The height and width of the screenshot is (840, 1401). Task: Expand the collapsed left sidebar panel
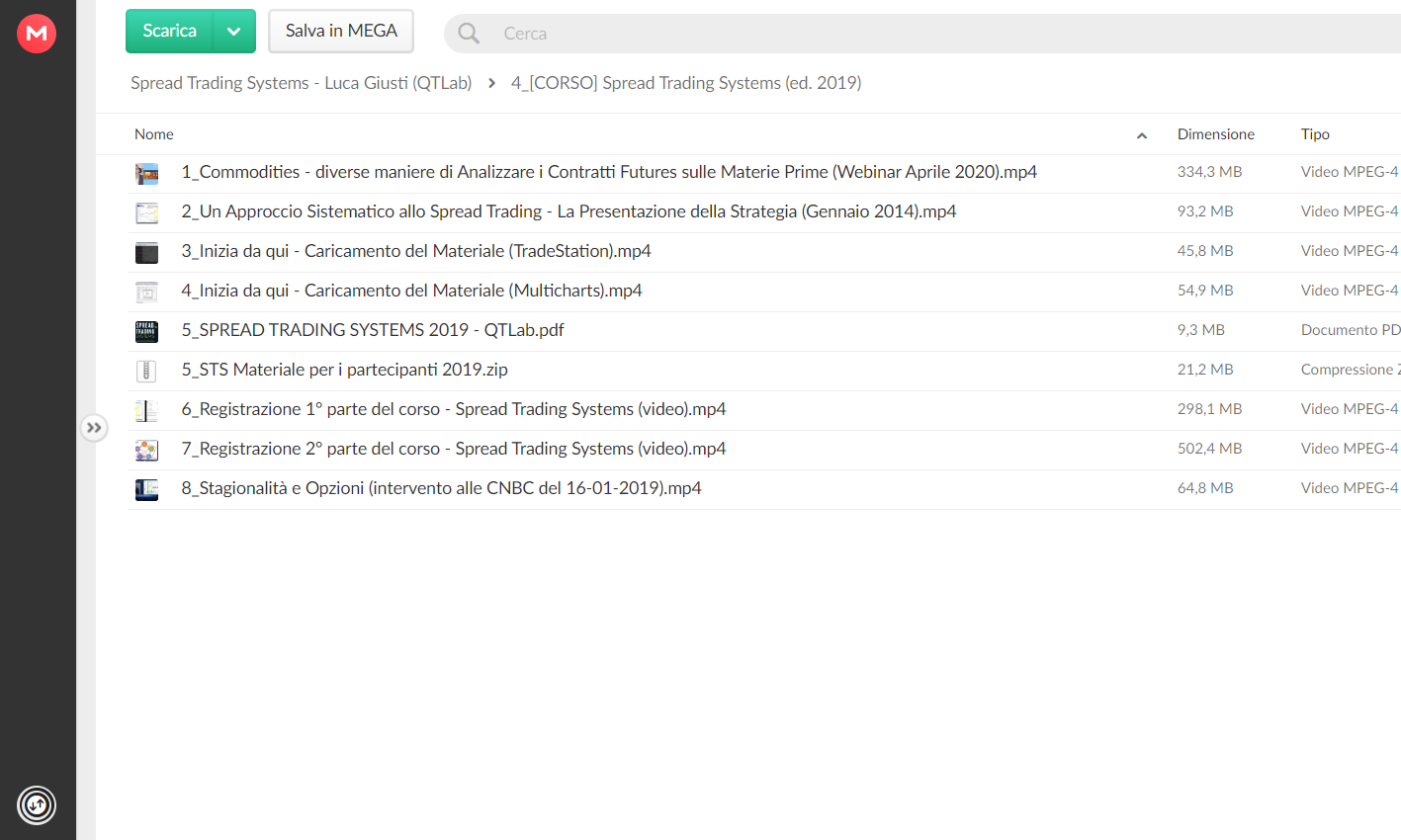coord(94,428)
